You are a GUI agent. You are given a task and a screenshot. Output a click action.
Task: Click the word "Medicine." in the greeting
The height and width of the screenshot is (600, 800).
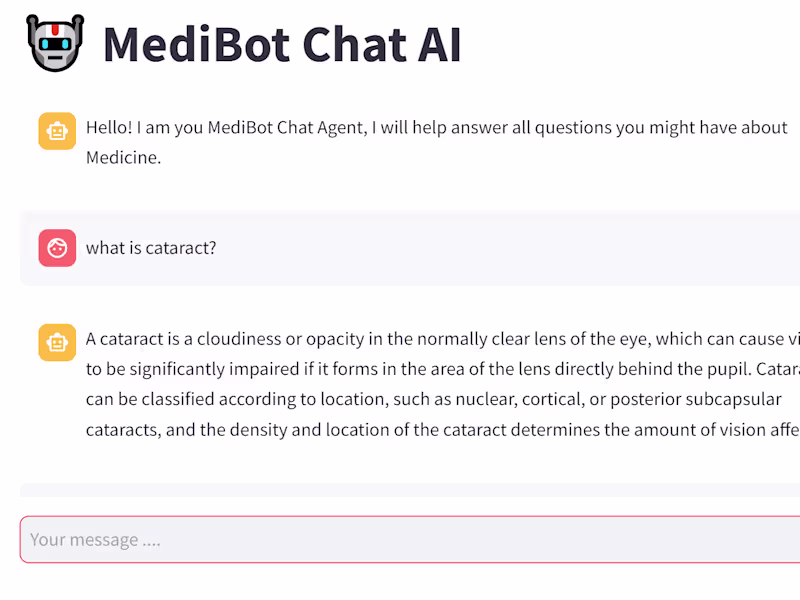pos(123,157)
